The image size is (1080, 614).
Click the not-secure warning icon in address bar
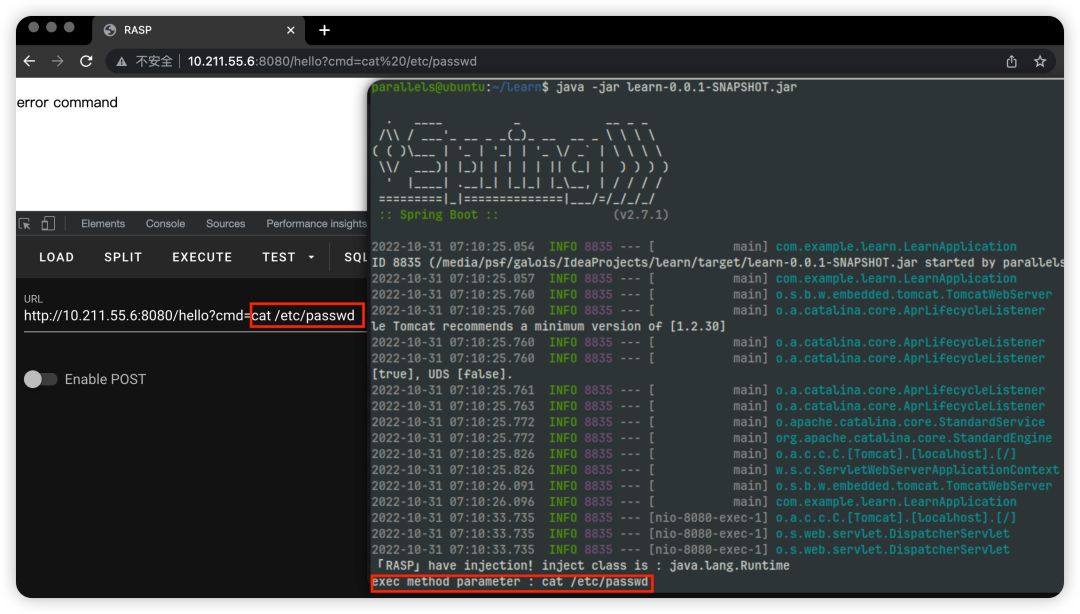[122, 61]
